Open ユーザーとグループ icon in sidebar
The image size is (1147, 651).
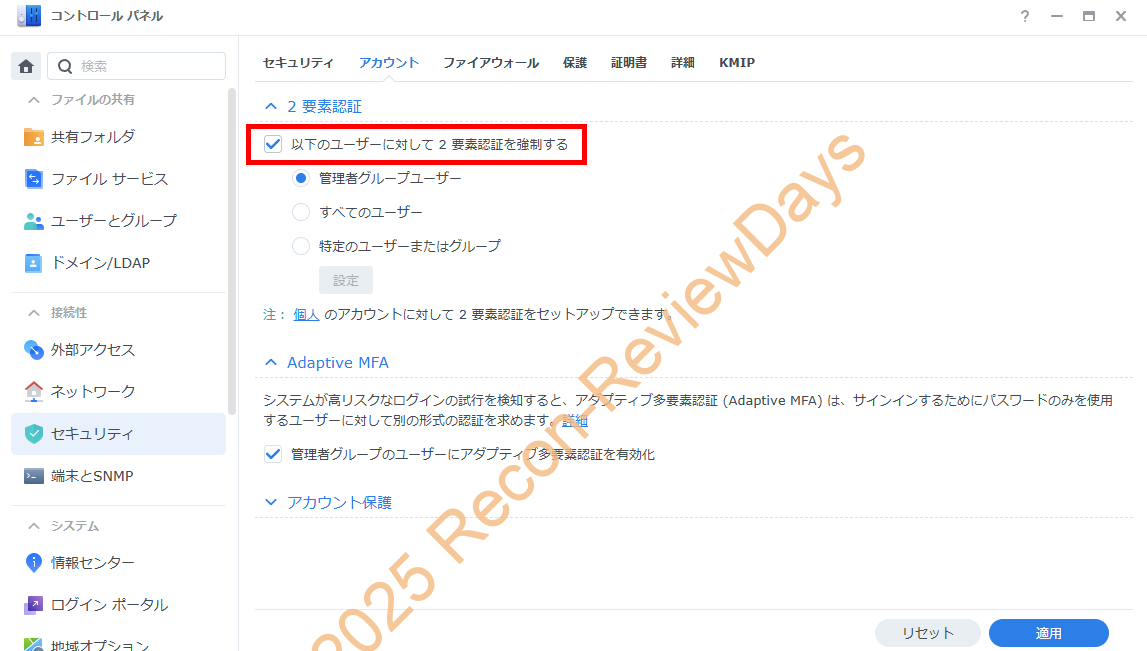[x=34, y=221]
